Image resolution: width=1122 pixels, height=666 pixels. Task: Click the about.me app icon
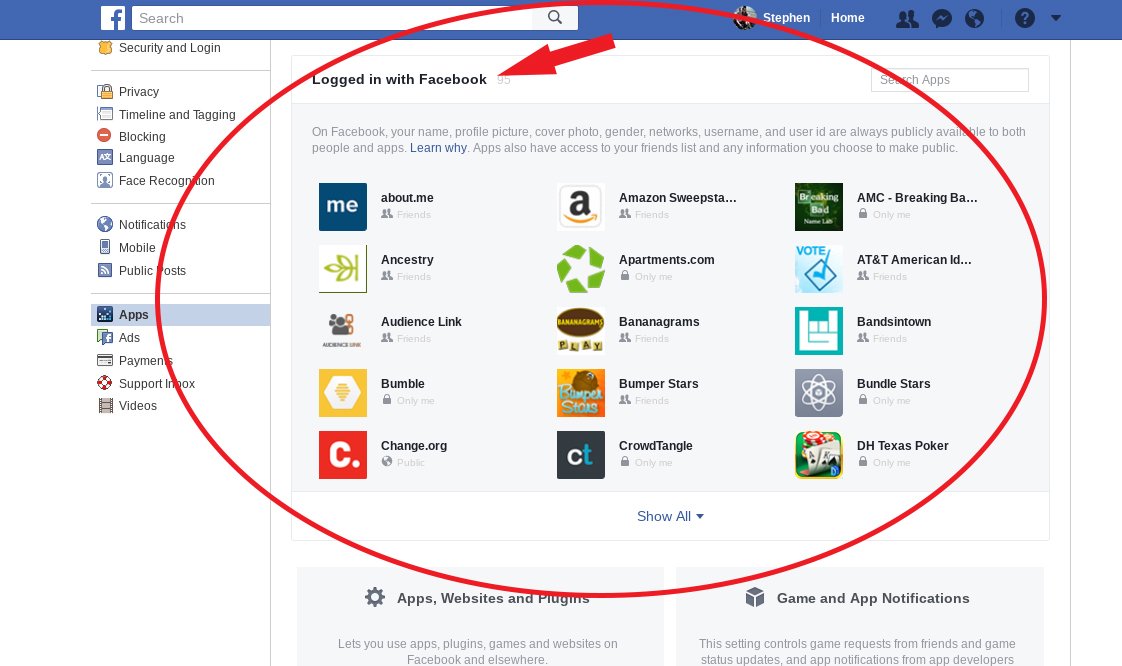point(343,207)
